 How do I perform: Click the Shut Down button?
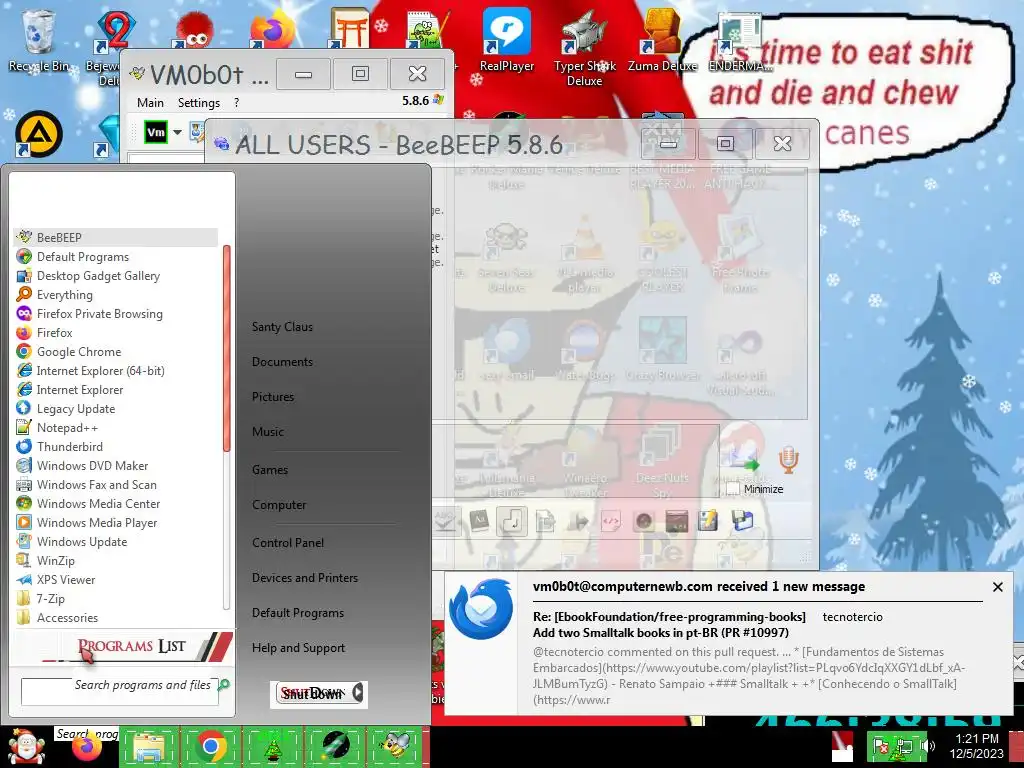[312, 694]
